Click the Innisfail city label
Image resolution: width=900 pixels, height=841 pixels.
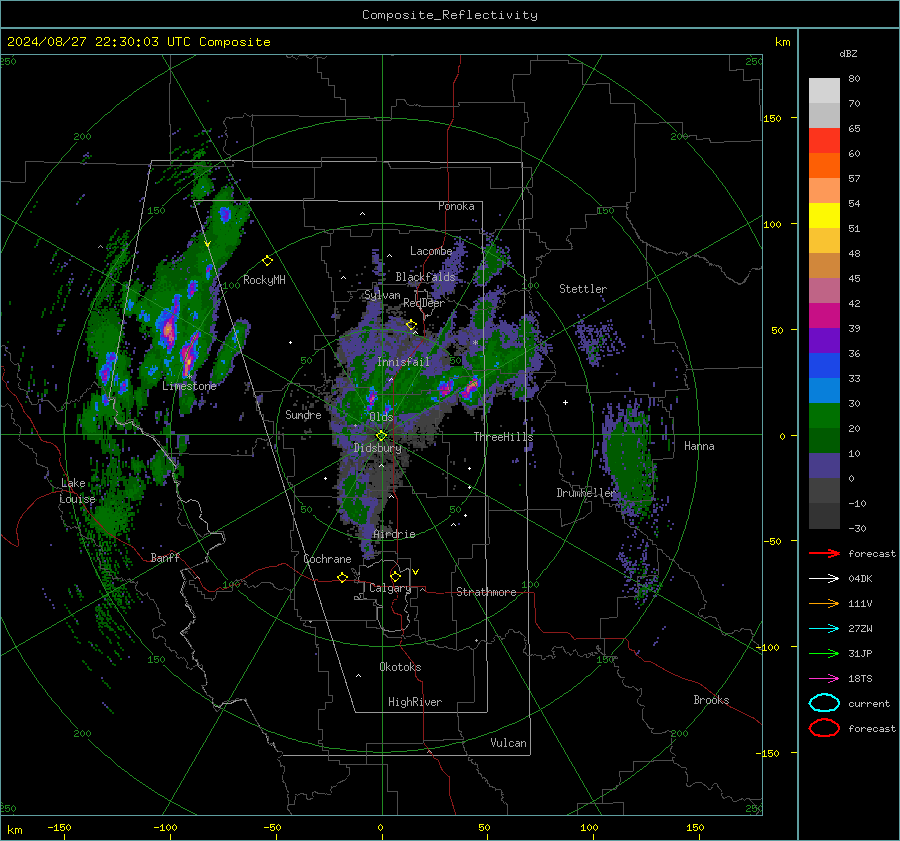[403, 362]
